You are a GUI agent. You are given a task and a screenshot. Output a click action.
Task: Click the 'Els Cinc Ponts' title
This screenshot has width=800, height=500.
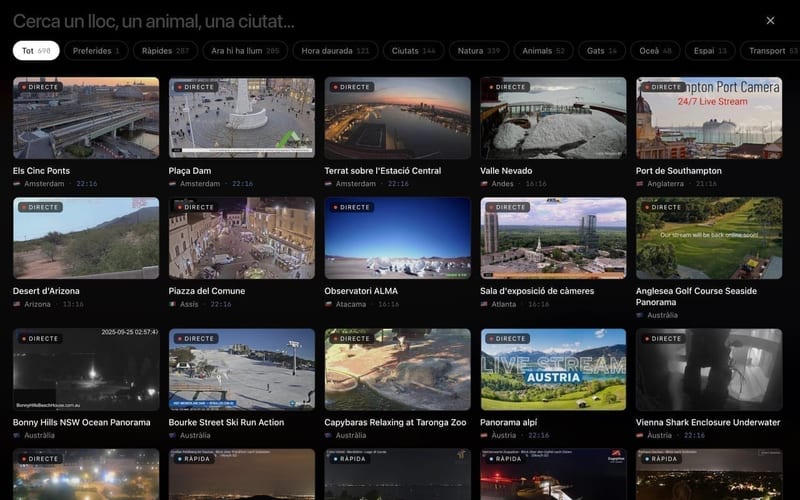pyautogui.click(x=41, y=171)
